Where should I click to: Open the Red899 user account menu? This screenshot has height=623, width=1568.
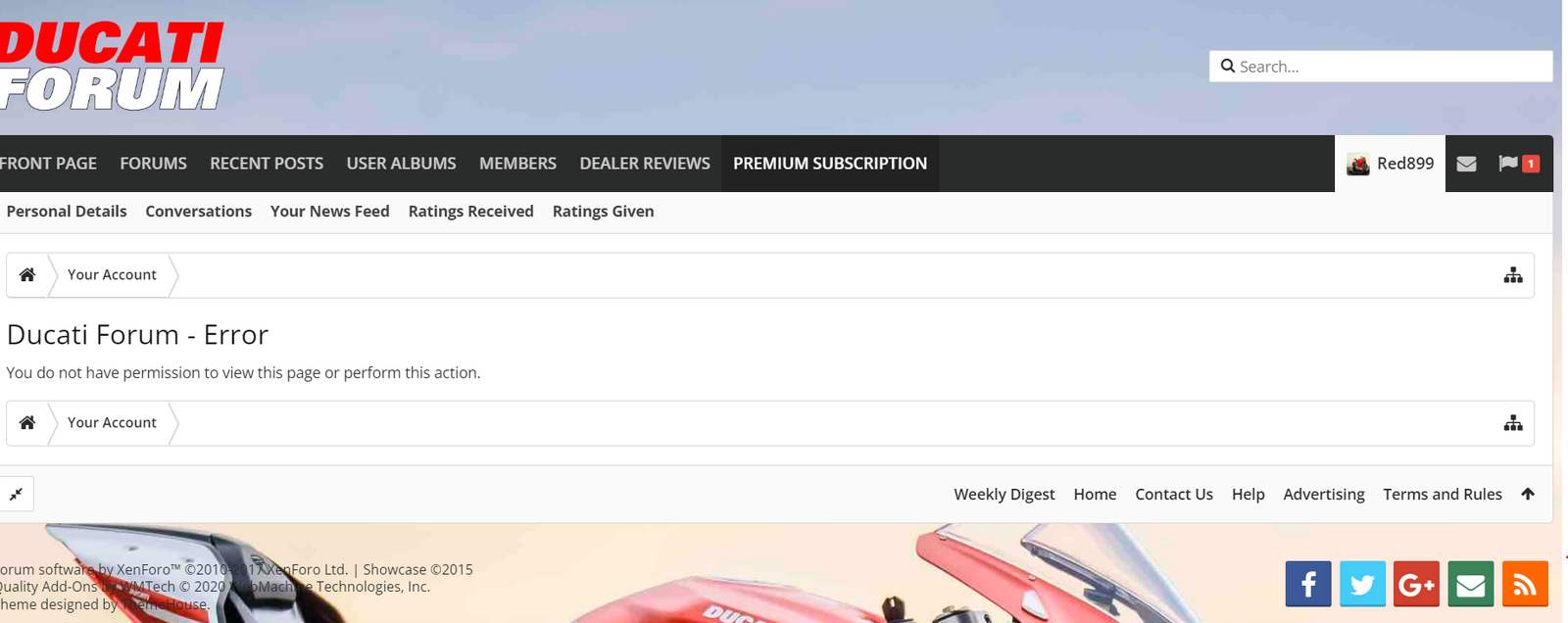1390,164
